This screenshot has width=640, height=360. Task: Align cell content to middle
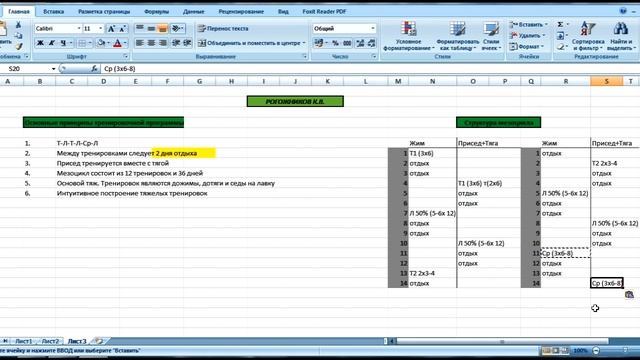151,29
